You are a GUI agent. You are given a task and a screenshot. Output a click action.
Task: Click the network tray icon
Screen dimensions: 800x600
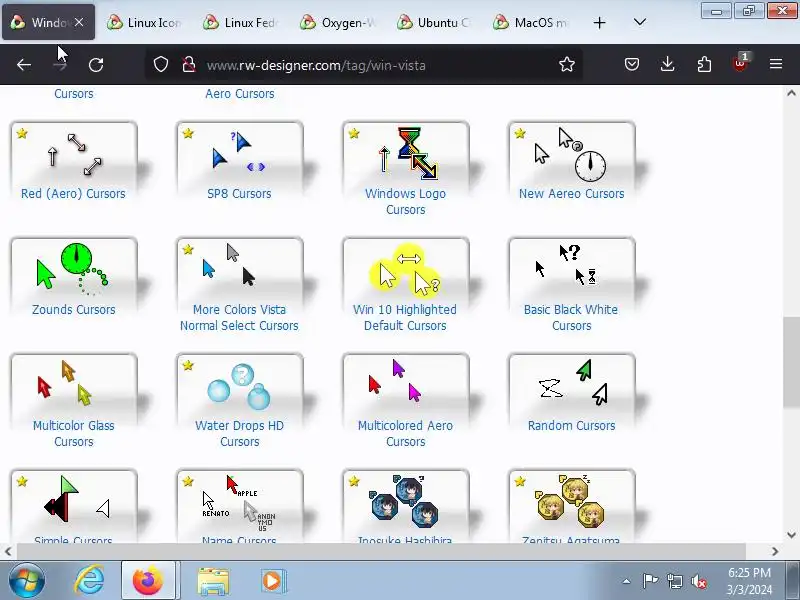[x=674, y=581]
